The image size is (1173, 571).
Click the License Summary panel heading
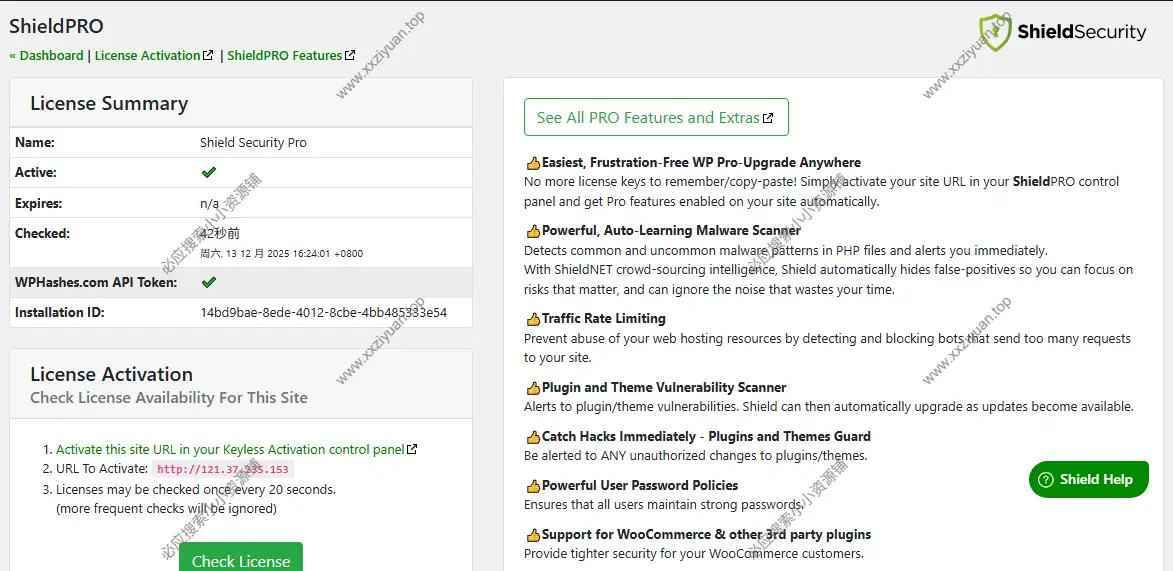click(x=109, y=104)
